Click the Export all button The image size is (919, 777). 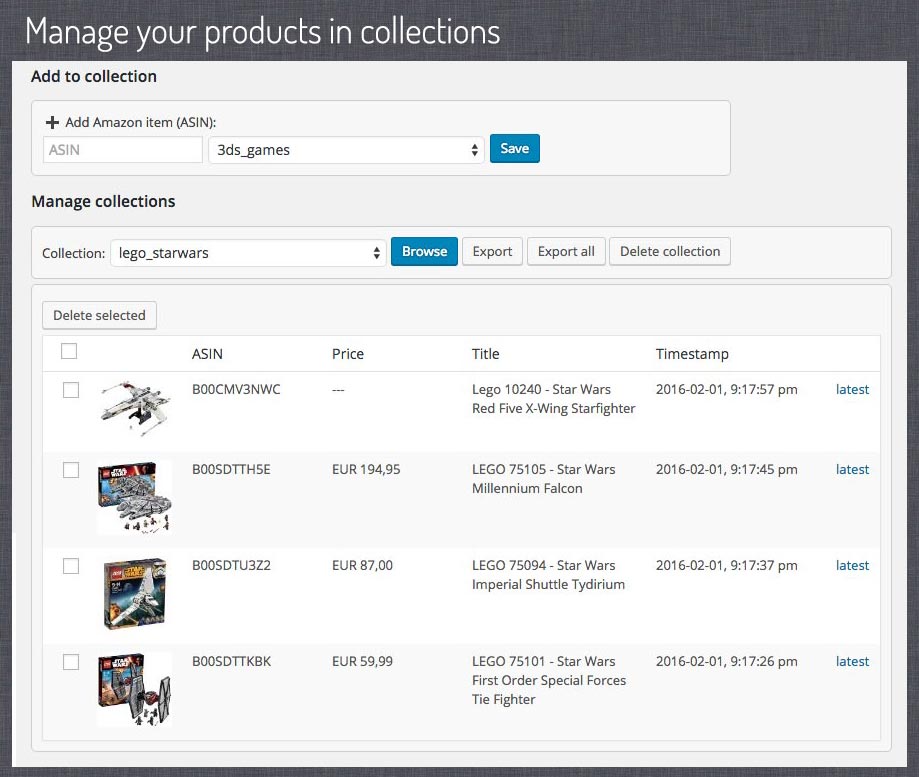click(x=566, y=251)
